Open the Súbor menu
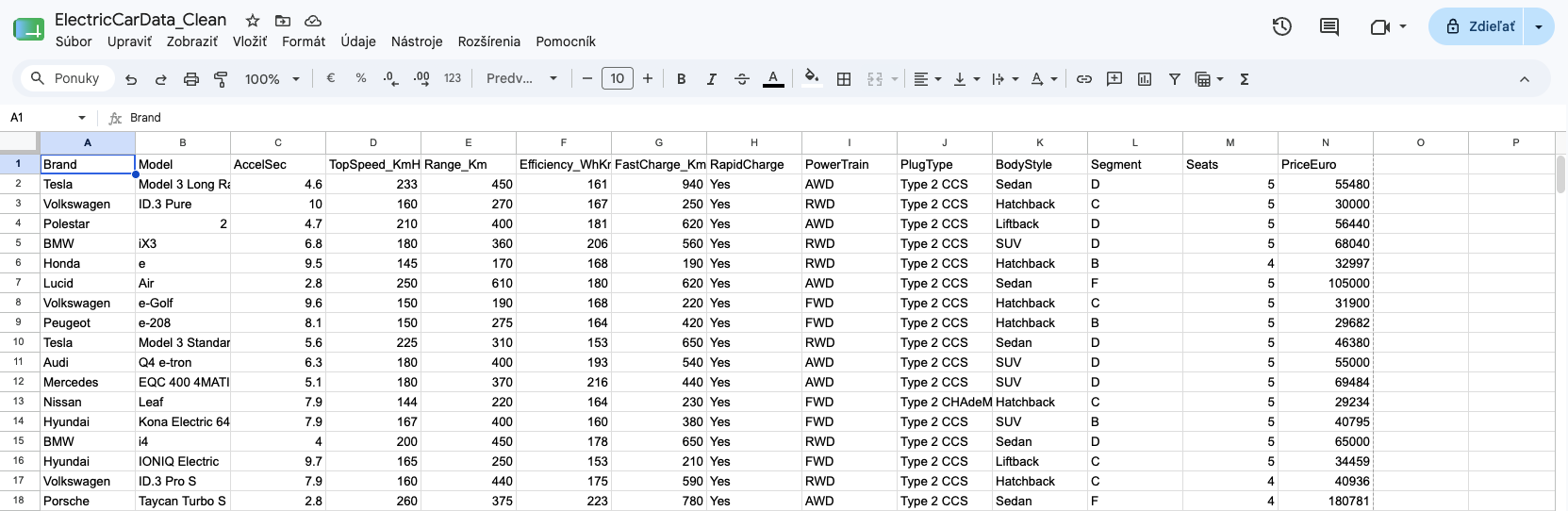This screenshot has height=511, width=1568. (x=74, y=41)
